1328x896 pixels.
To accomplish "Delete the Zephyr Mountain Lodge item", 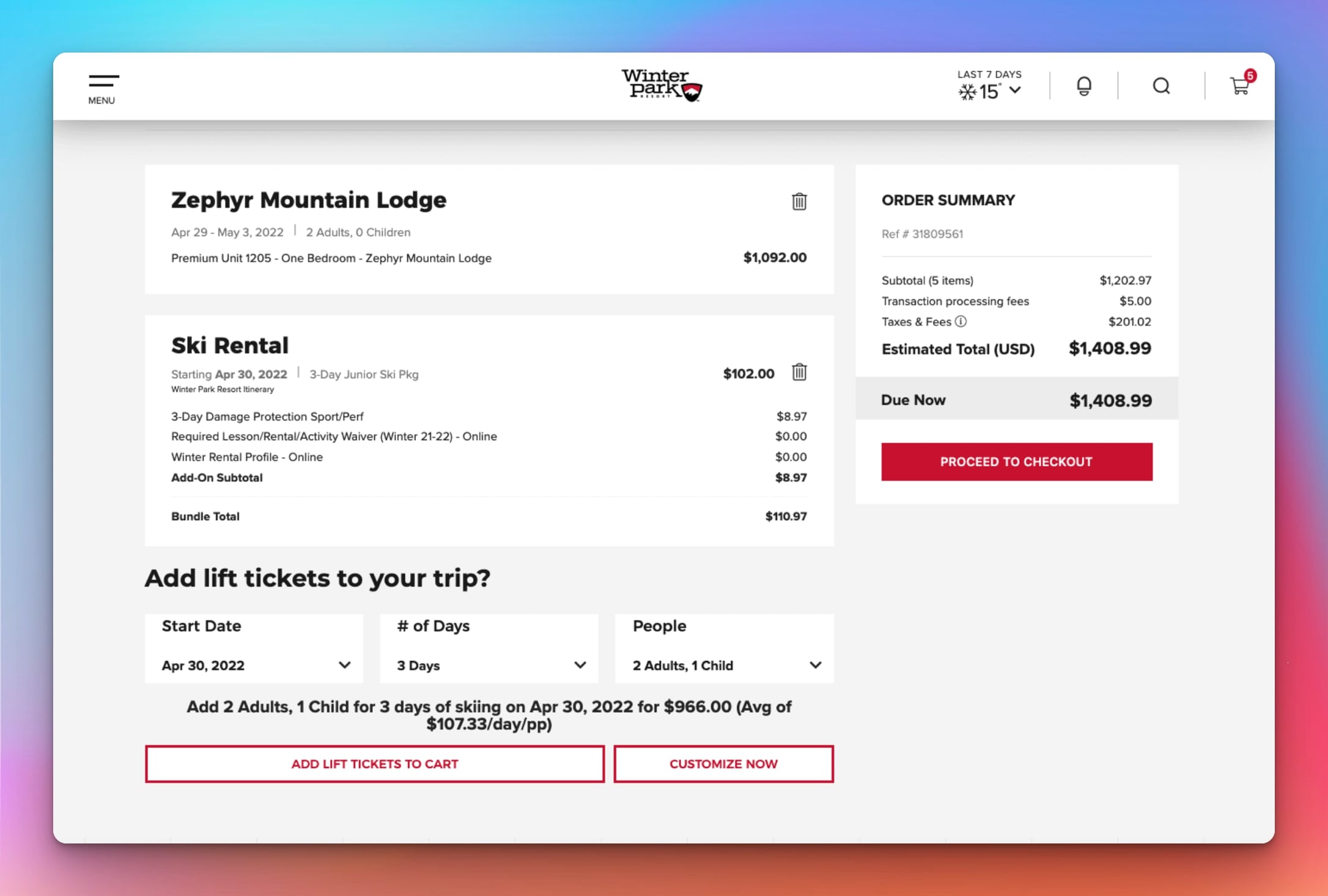I will click(799, 200).
